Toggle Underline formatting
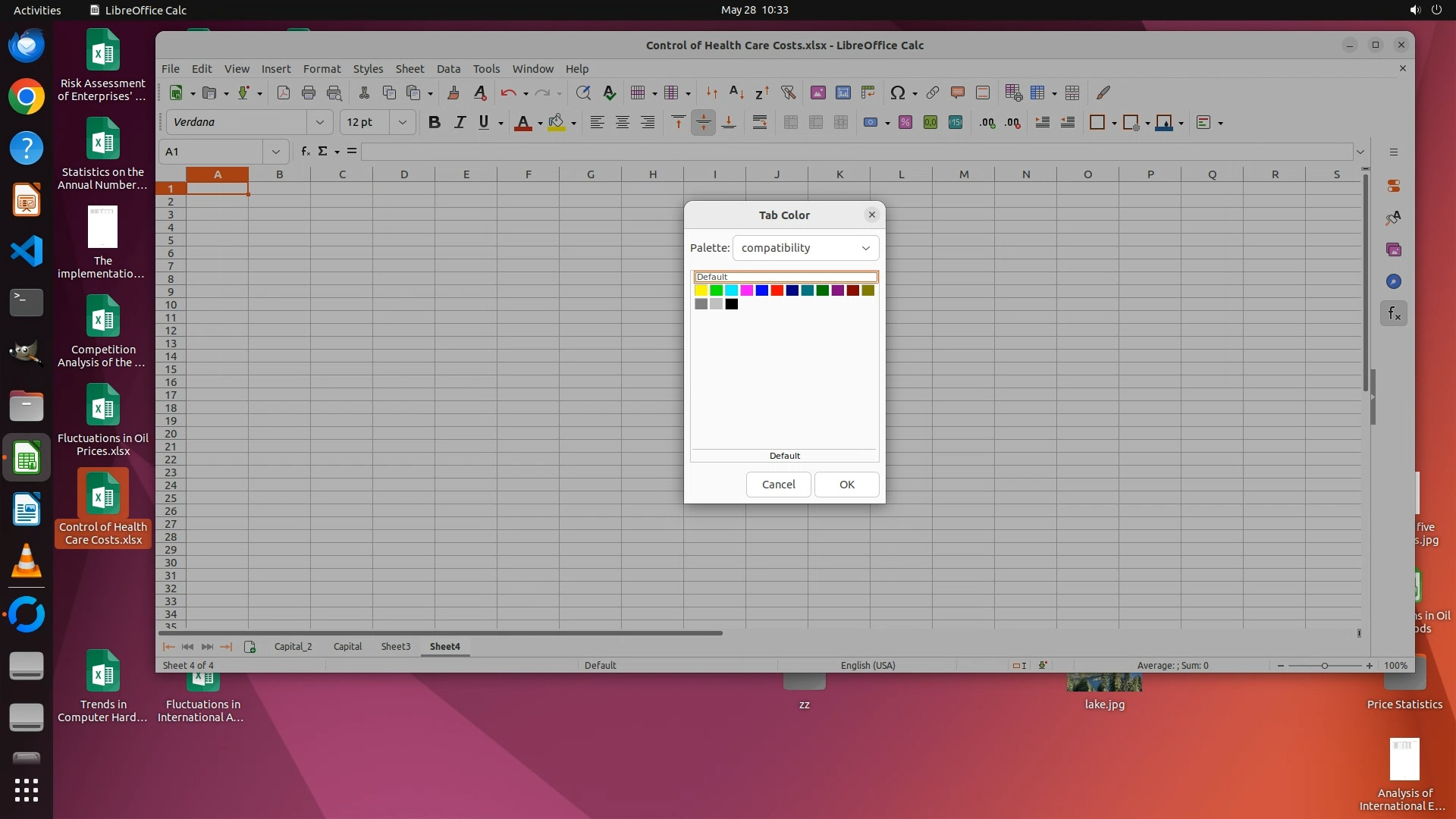This screenshot has height=819, width=1456. tap(484, 122)
